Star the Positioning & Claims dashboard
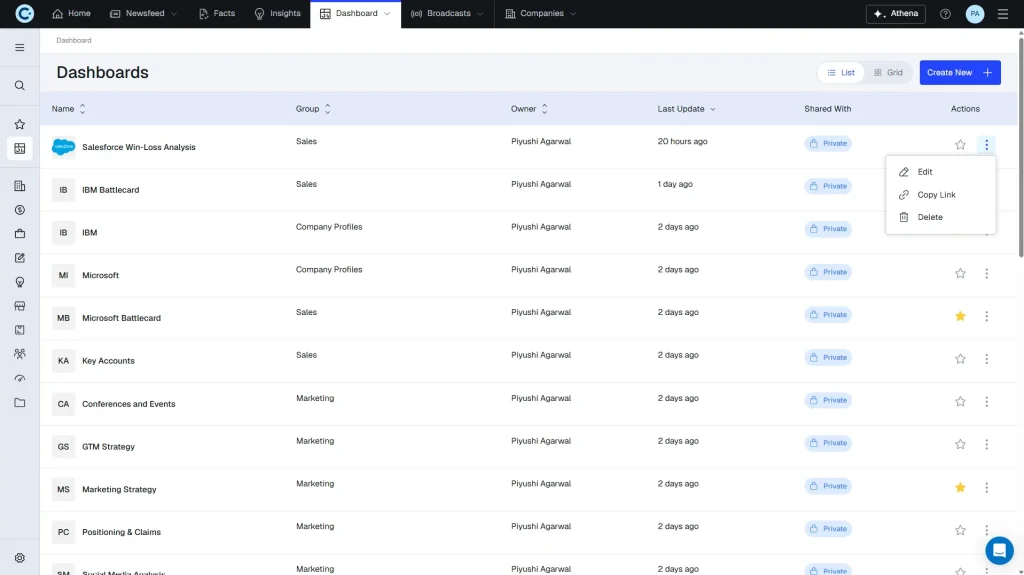This screenshot has width=1024, height=575. pyautogui.click(x=960, y=530)
